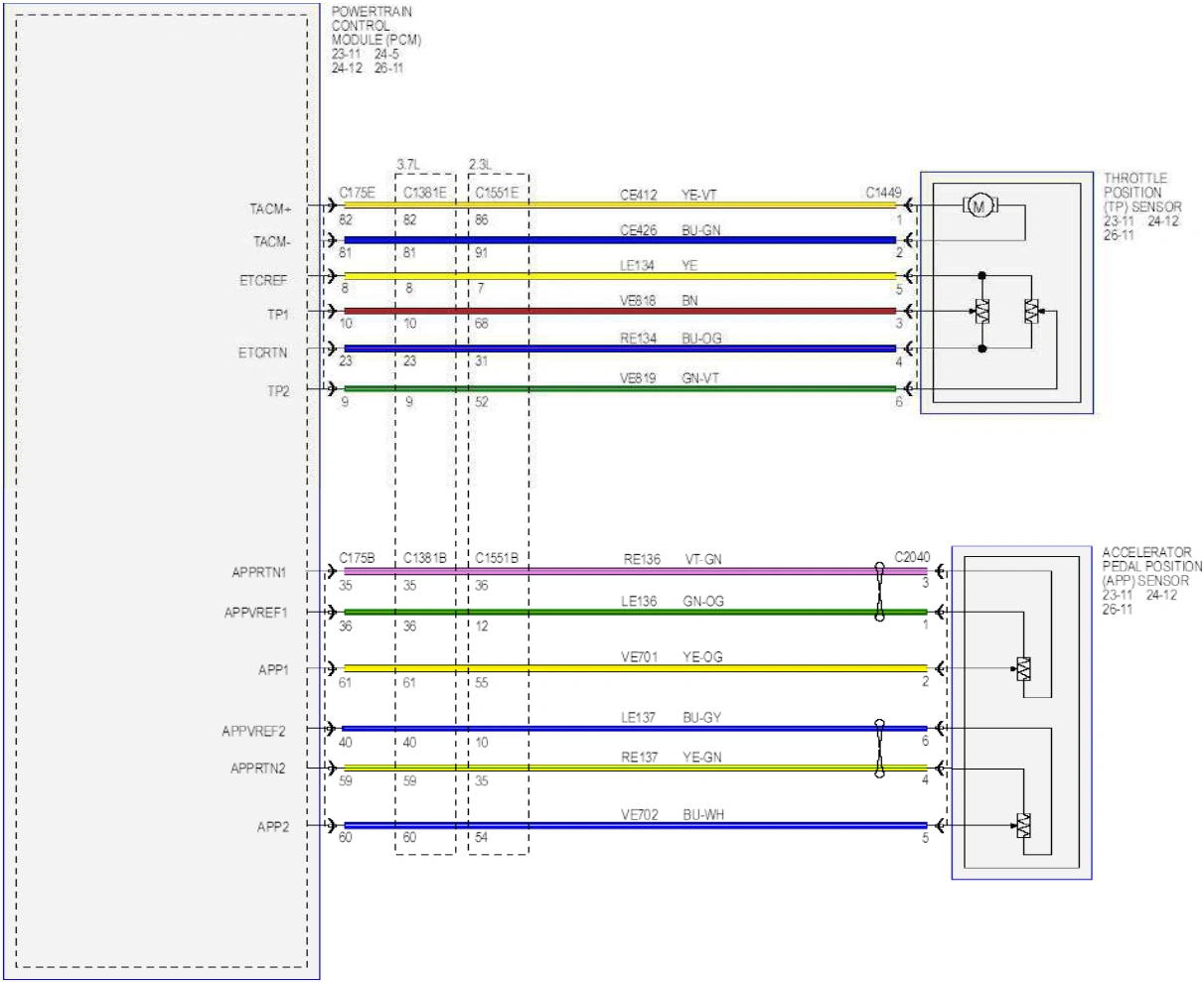Click the ETCREF signal label
The width and height of the screenshot is (1204, 982).
click(262, 281)
